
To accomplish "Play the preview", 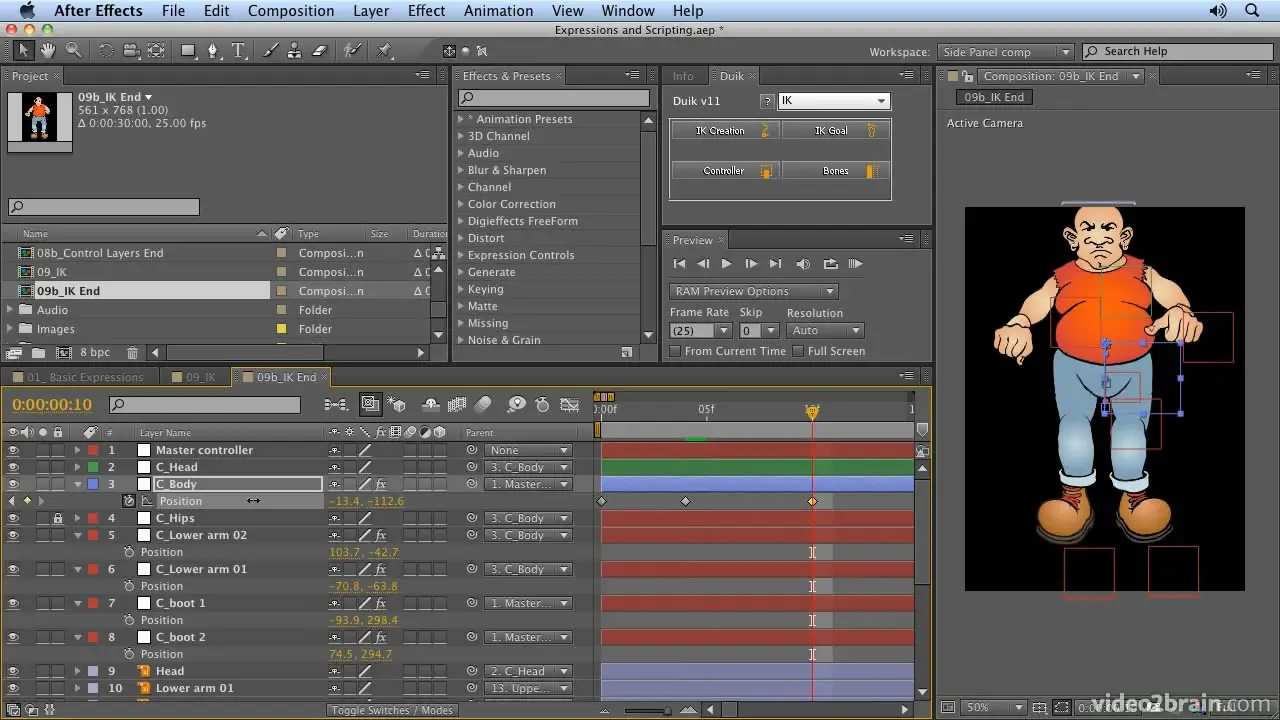I will coord(726,264).
